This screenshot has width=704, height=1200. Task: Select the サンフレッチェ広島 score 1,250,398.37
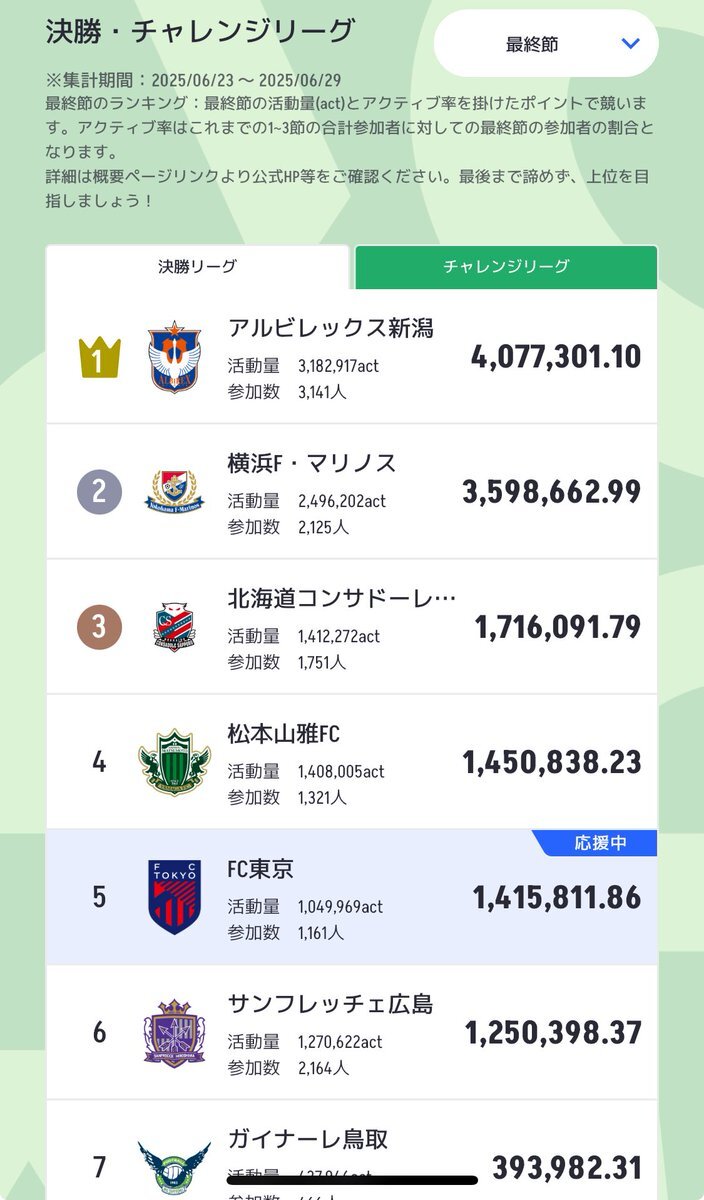553,1032
